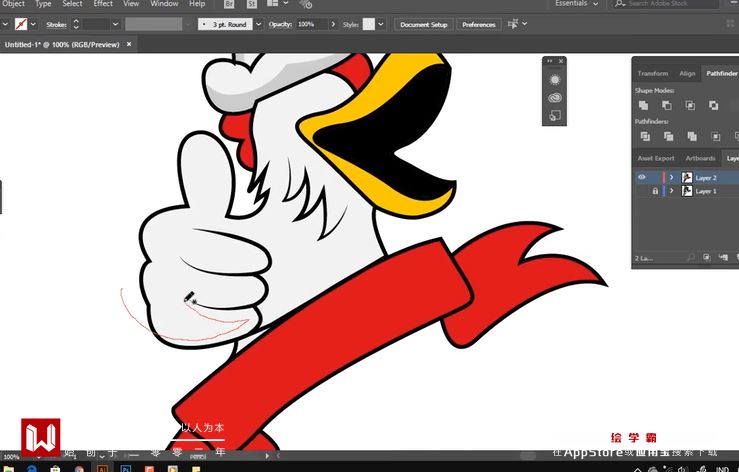
Task: Switch to the Artboards tab
Action: point(700,158)
